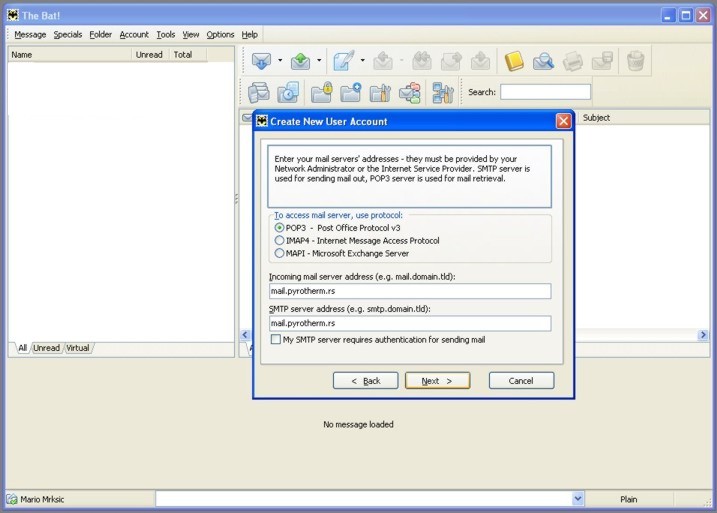The height and width of the screenshot is (513, 717).
Task: Click the Reply to all icon
Action: [422, 60]
